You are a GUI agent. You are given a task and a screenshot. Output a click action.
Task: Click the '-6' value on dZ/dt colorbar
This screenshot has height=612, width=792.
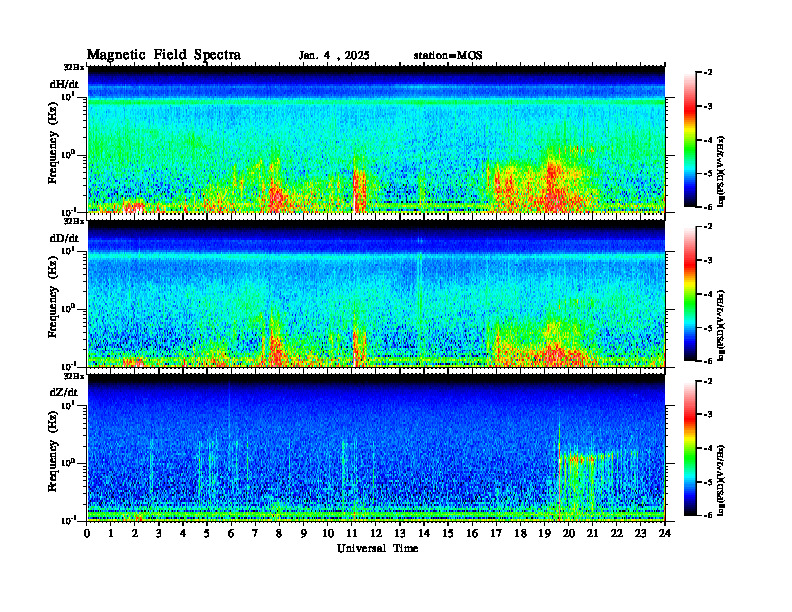[x=708, y=515]
